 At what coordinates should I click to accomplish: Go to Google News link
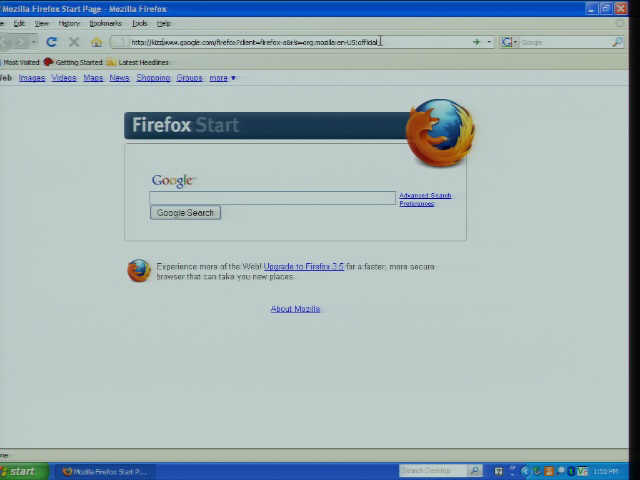(119, 78)
